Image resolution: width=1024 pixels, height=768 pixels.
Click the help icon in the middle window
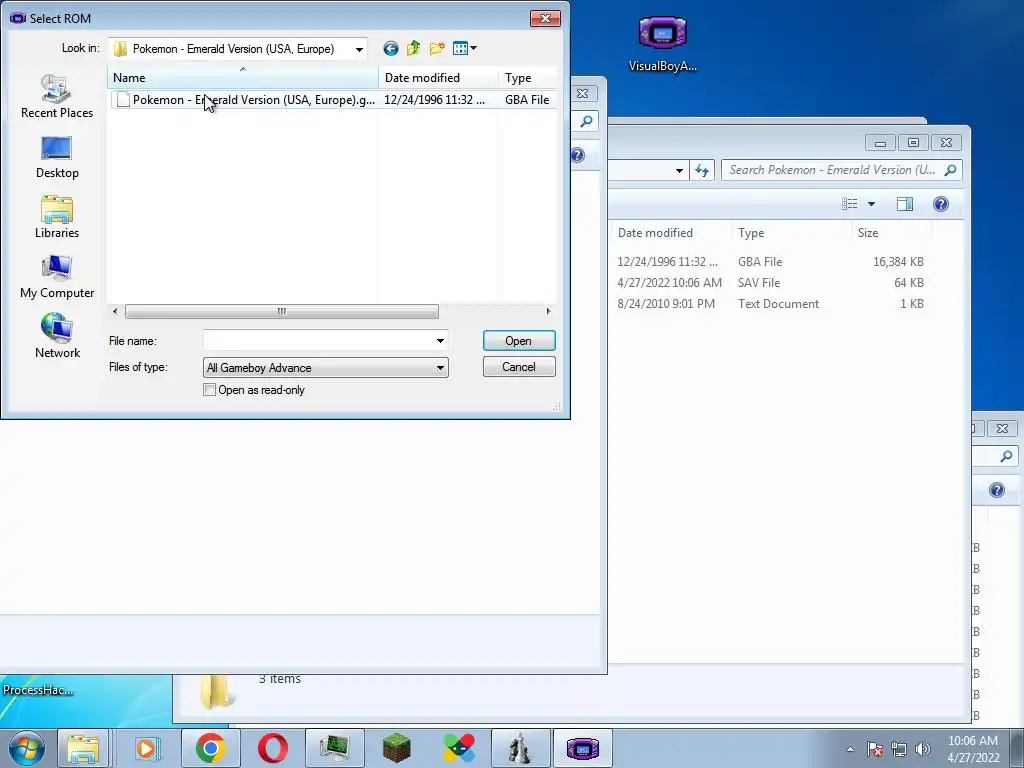(x=577, y=155)
